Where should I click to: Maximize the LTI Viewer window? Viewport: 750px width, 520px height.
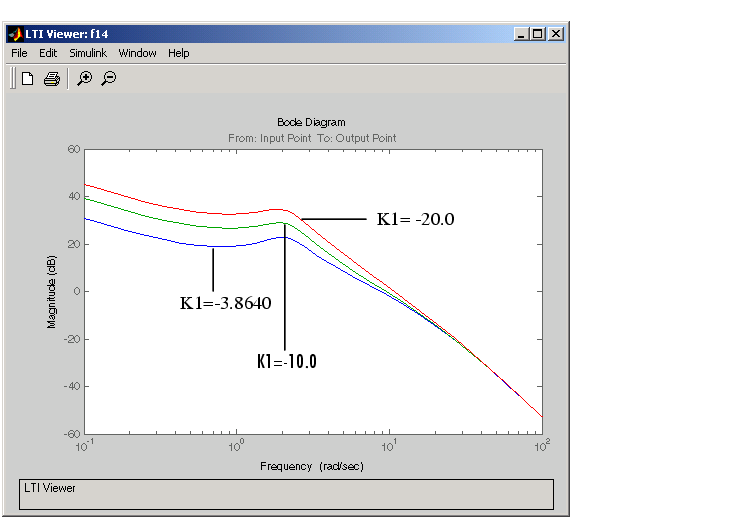coord(538,33)
